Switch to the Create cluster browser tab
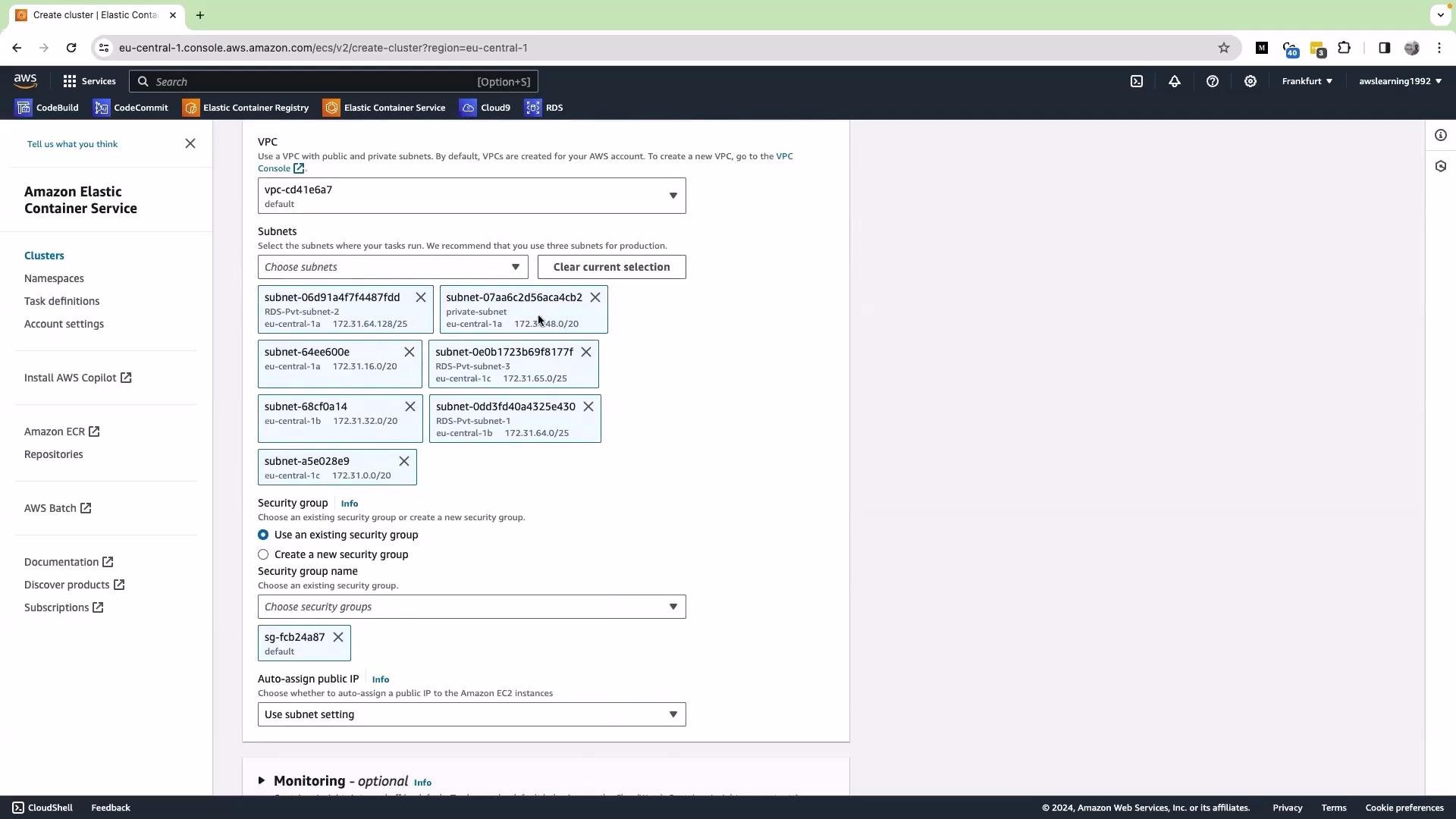This screenshot has width=1456, height=819. coord(96,15)
